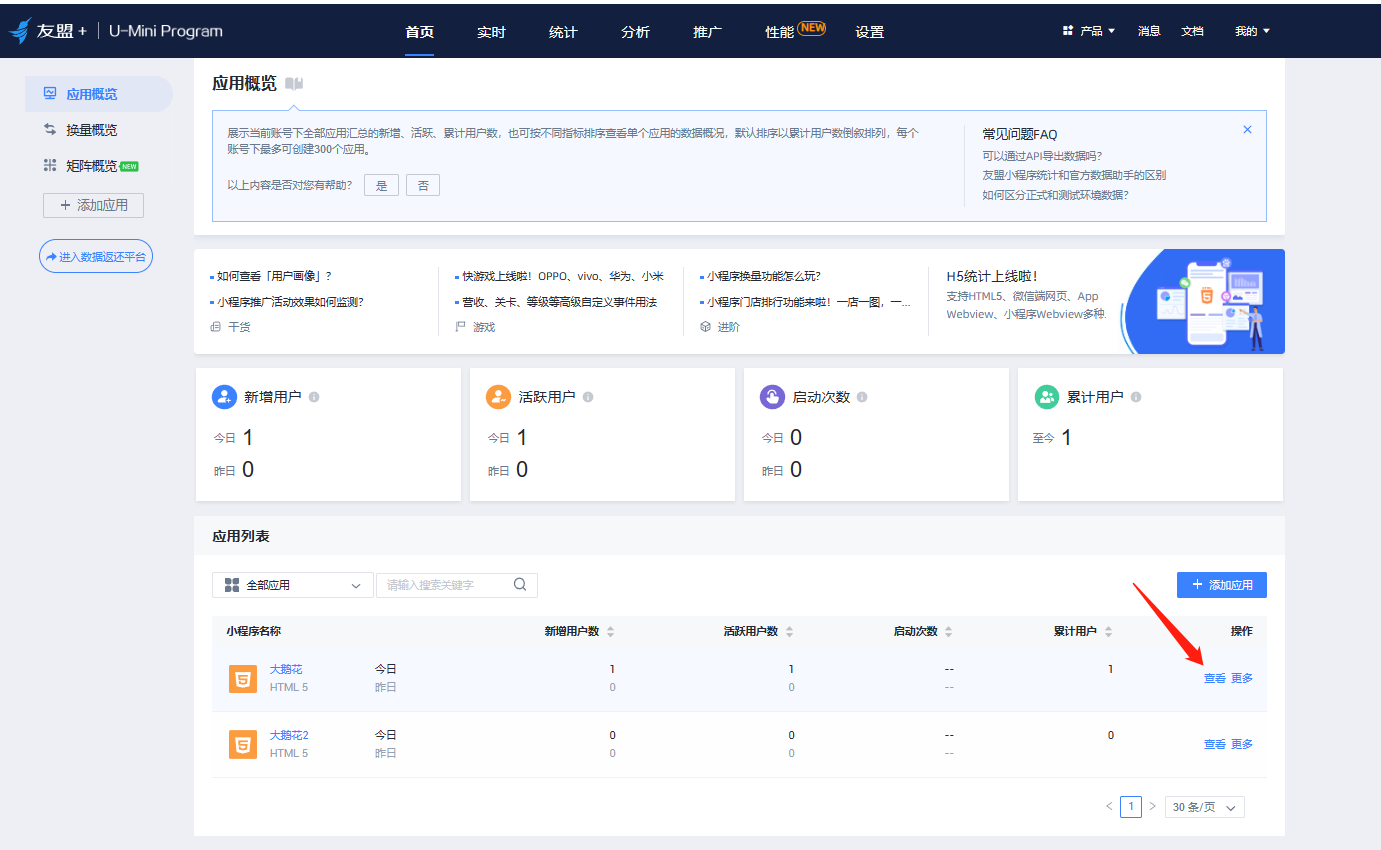This screenshot has width=1381, height=850.
Task: Open 消息 in the header
Action: coord(1149,31)
